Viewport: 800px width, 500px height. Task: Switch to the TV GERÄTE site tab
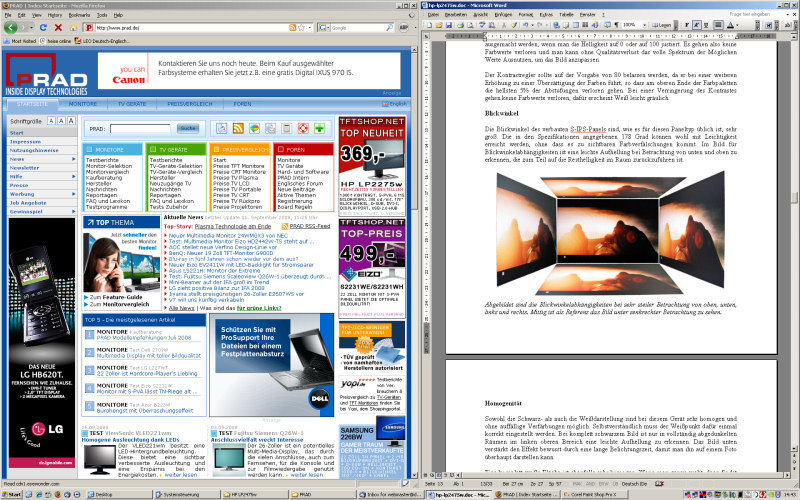coord(132,104)
